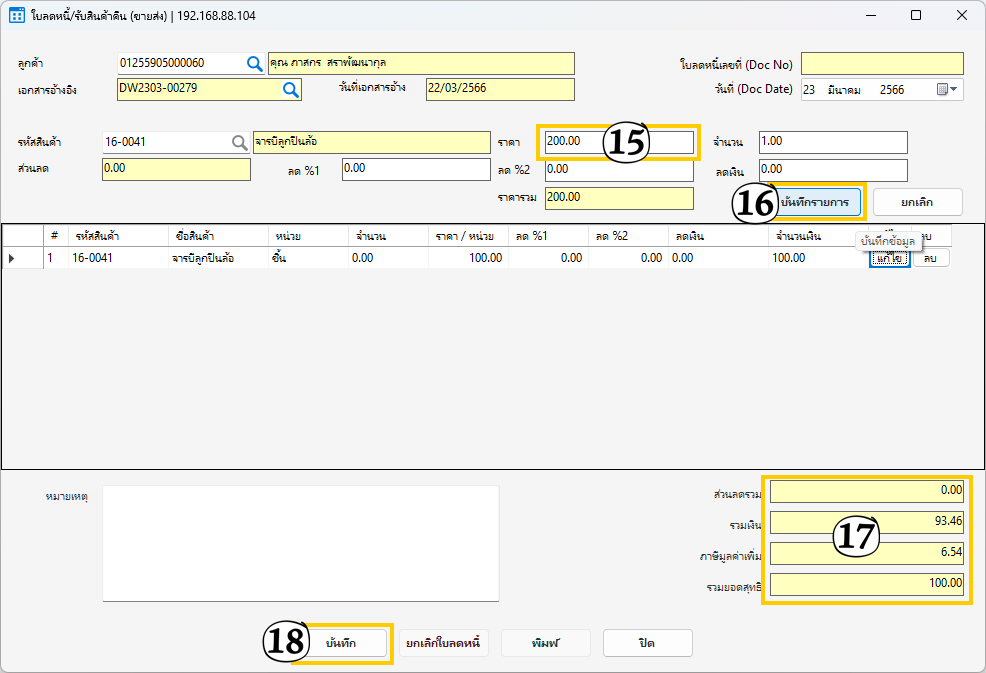Screen dimensions: 986x673
Task: Click the พิมพ์ print button
Action: [545, 643]
